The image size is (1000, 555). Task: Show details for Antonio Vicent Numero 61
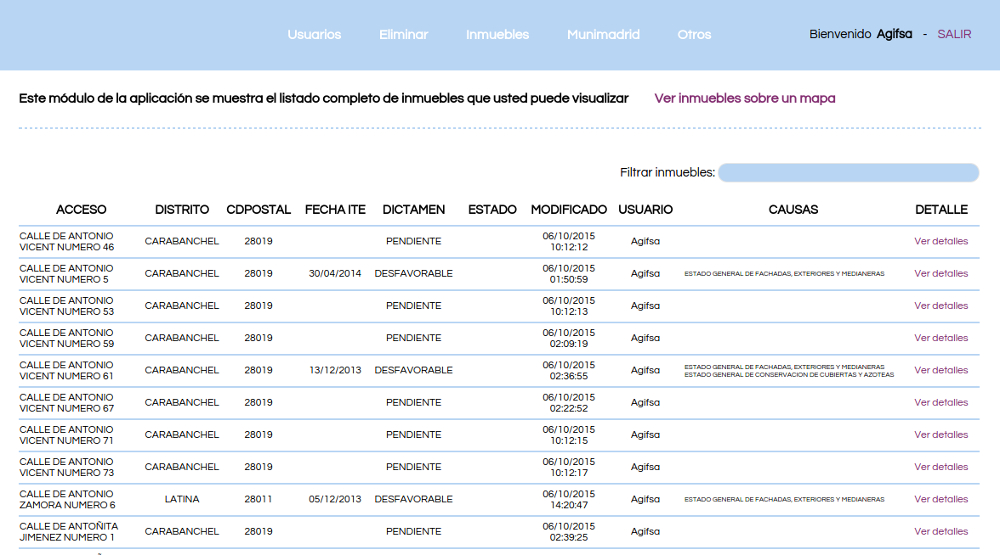click(x=941, y=370)
